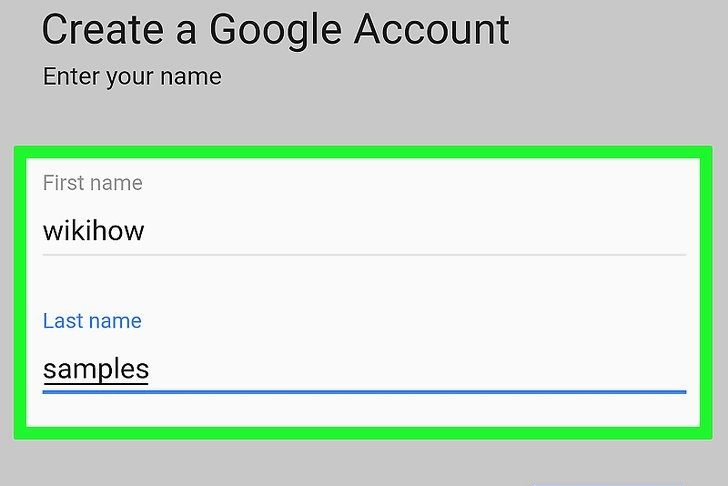The image size is (728, 486).
Task: Place cursor in the 'wikihow' text
Action: click(93, 232)
